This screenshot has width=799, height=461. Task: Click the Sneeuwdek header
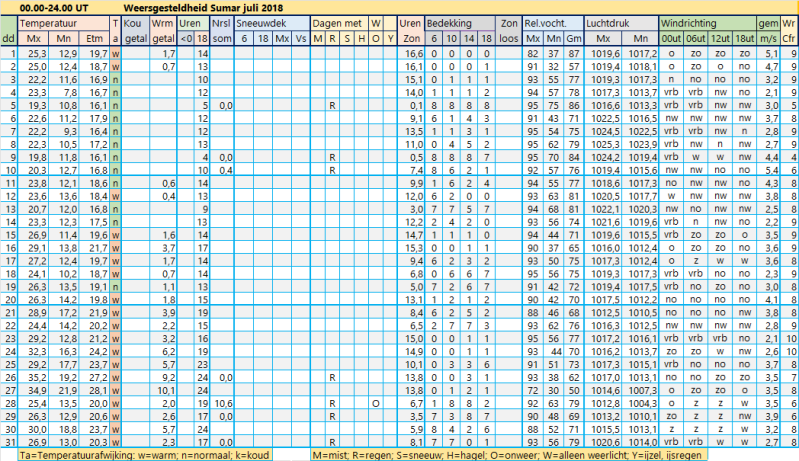(x=260, y=22)
